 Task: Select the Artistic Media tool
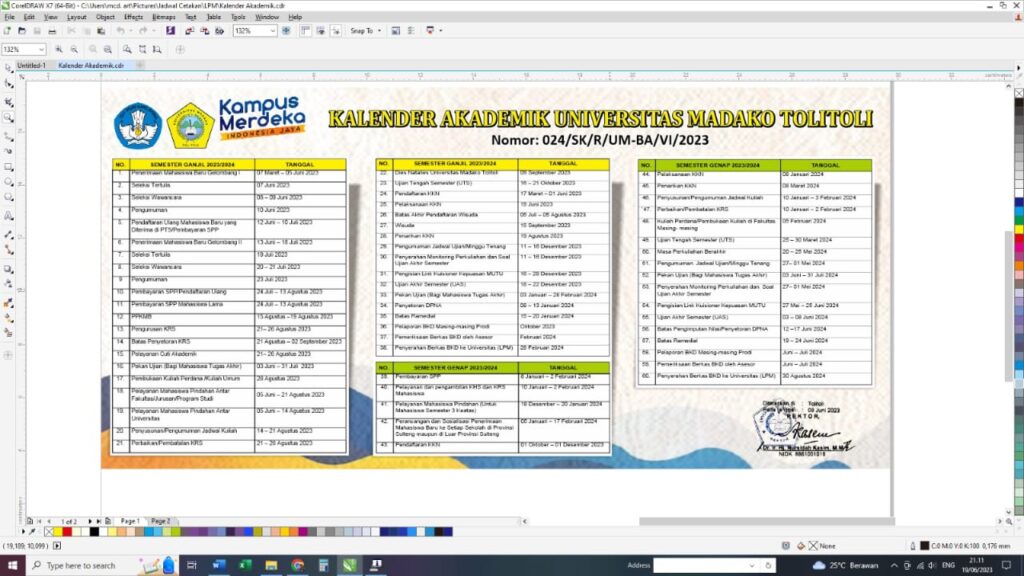tap(8, 152)
